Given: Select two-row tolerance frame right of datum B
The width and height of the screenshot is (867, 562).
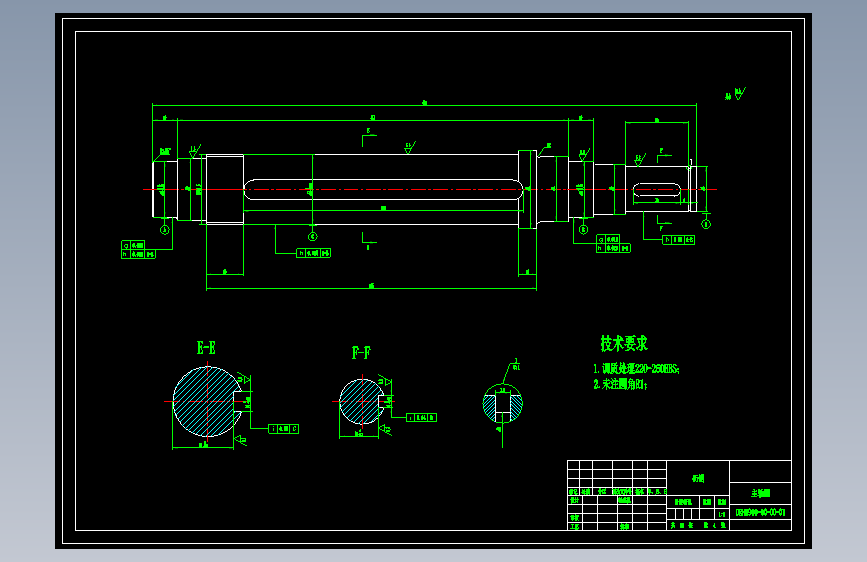Looking at the screenshot, I should 613,243.
